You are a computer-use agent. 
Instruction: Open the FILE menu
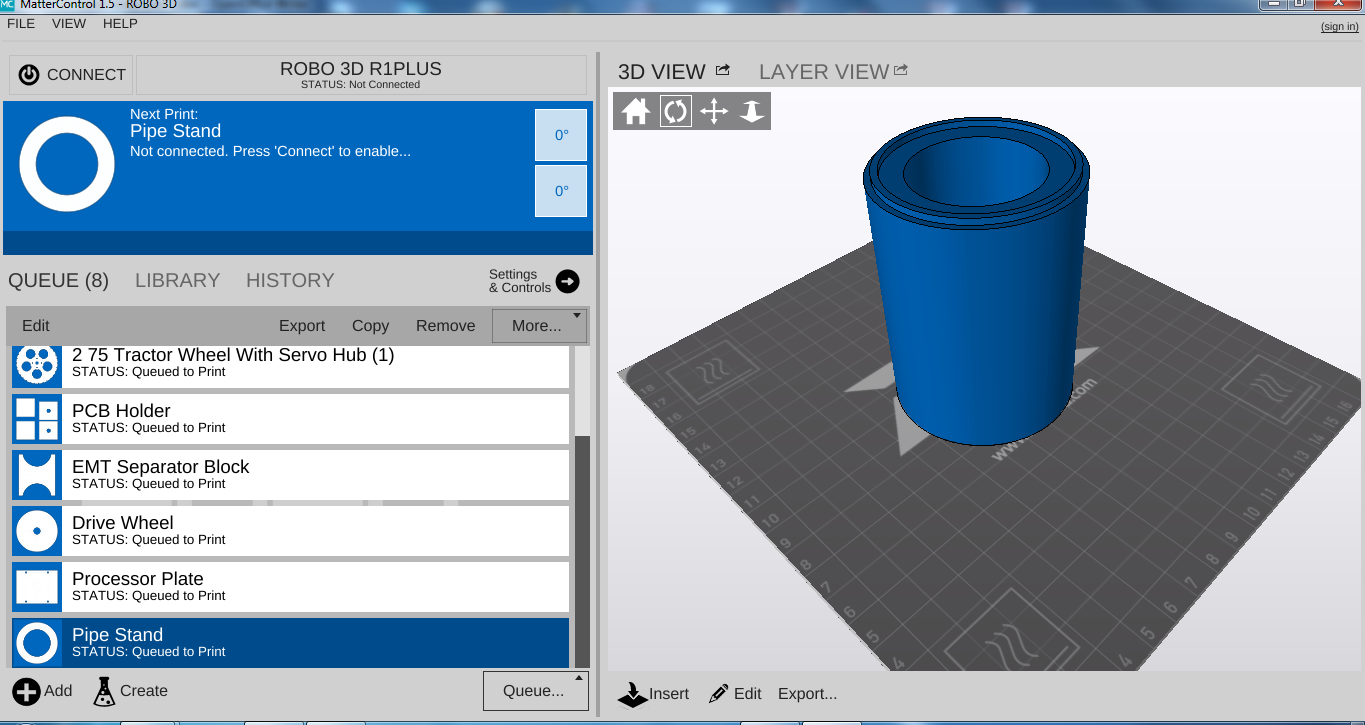click(21, 24)
